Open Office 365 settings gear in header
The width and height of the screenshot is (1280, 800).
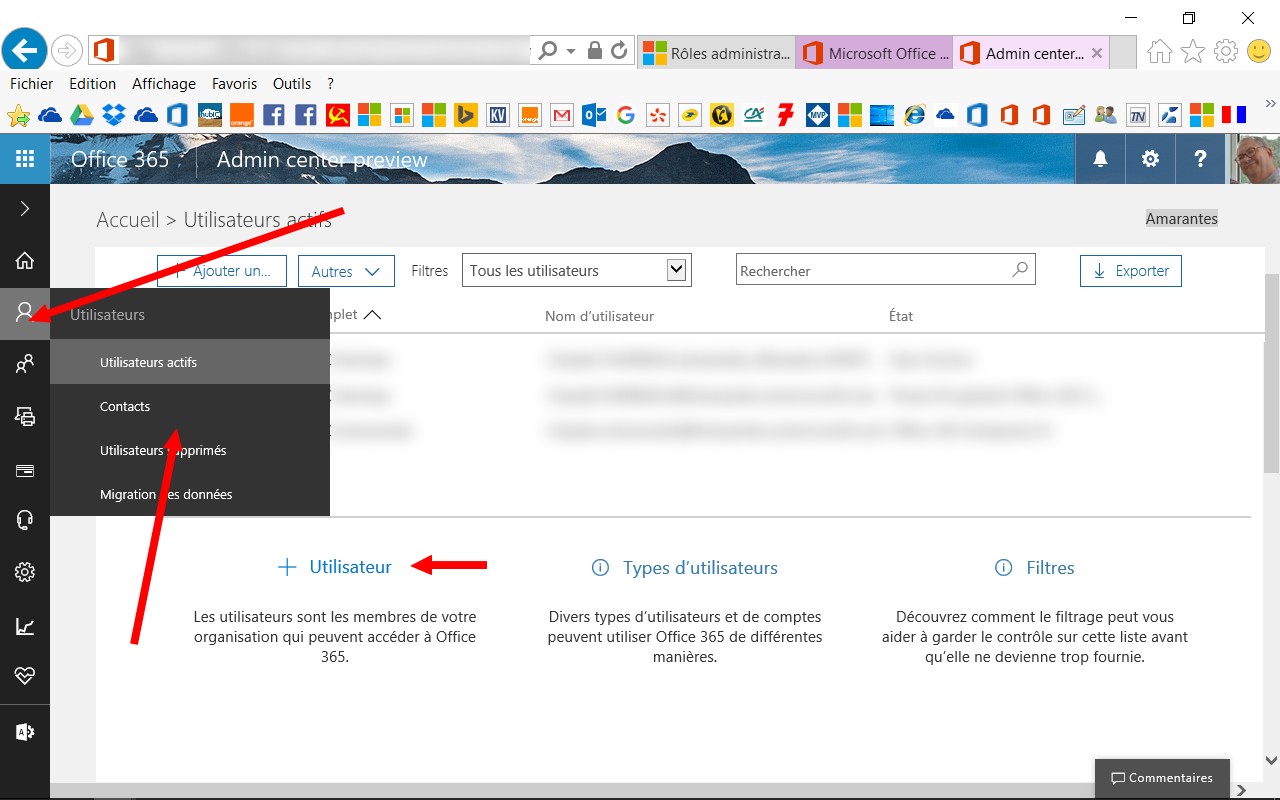tap(1150, 159)
